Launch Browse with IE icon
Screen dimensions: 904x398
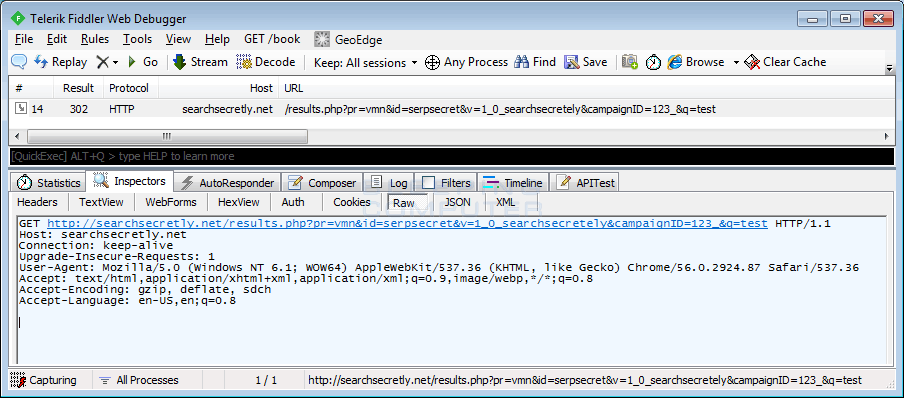[x=696, y=62]
